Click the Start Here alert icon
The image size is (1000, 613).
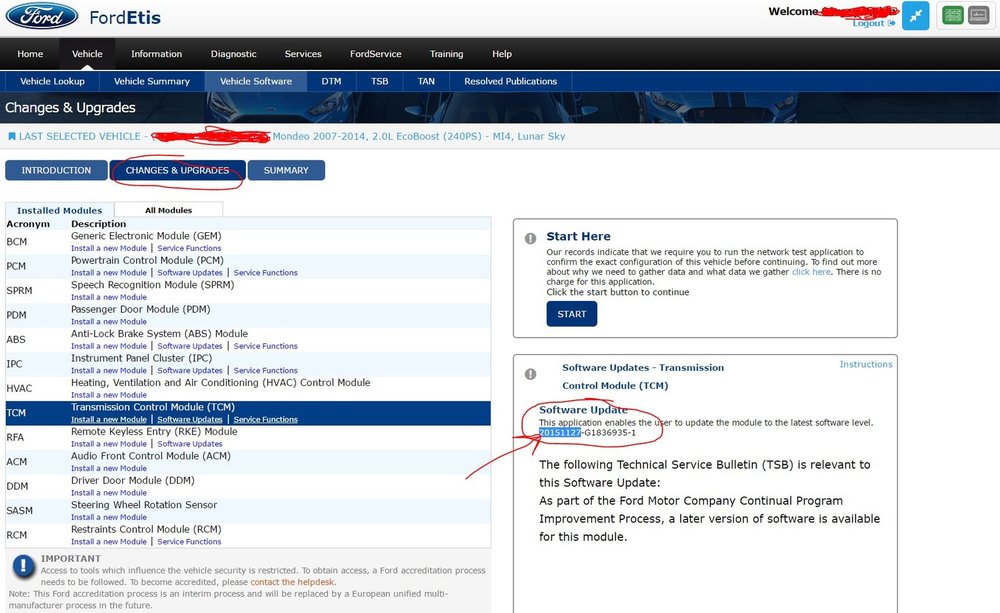530,238
